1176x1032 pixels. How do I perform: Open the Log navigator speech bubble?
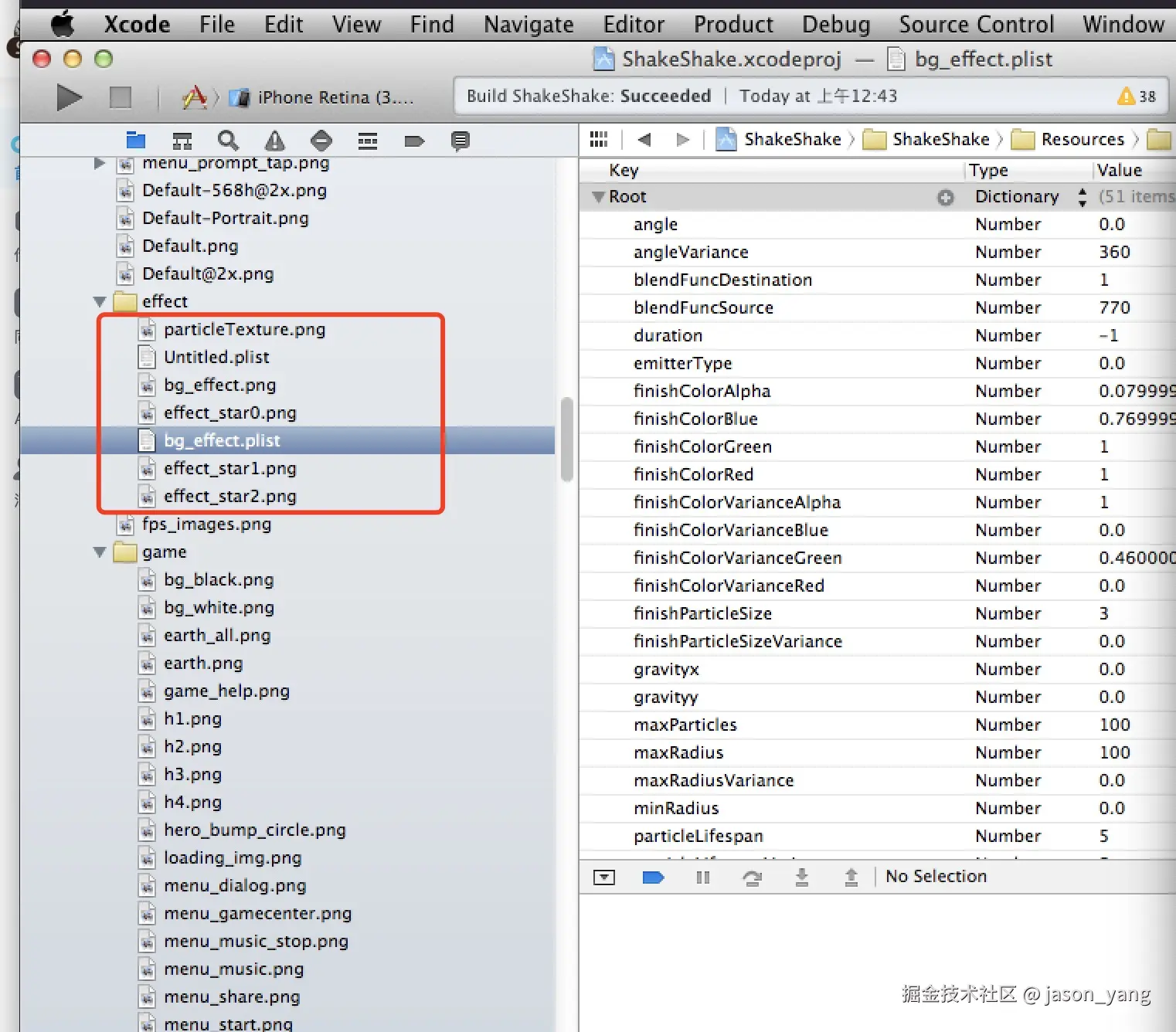click(x=461, y=141)
